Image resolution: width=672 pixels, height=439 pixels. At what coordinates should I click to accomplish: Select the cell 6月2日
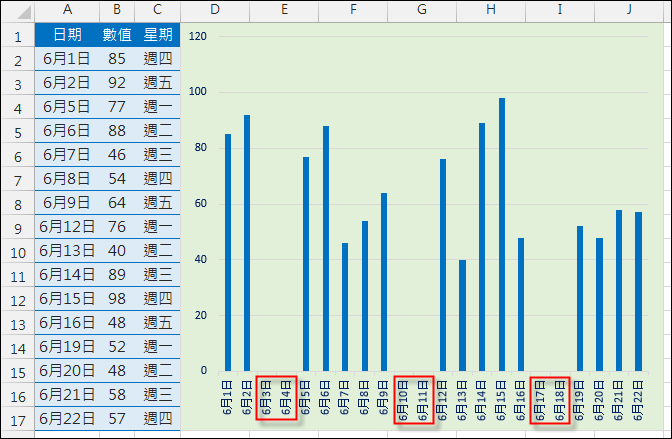(67, 83)
